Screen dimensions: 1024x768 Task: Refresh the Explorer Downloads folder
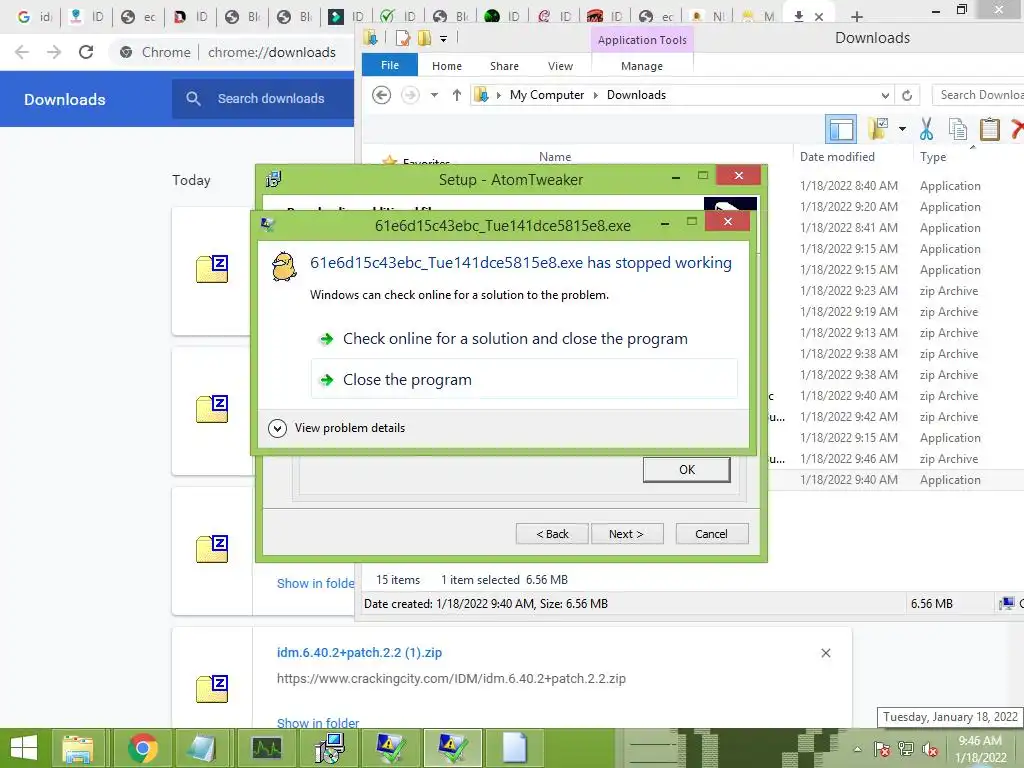pos(907,95)
